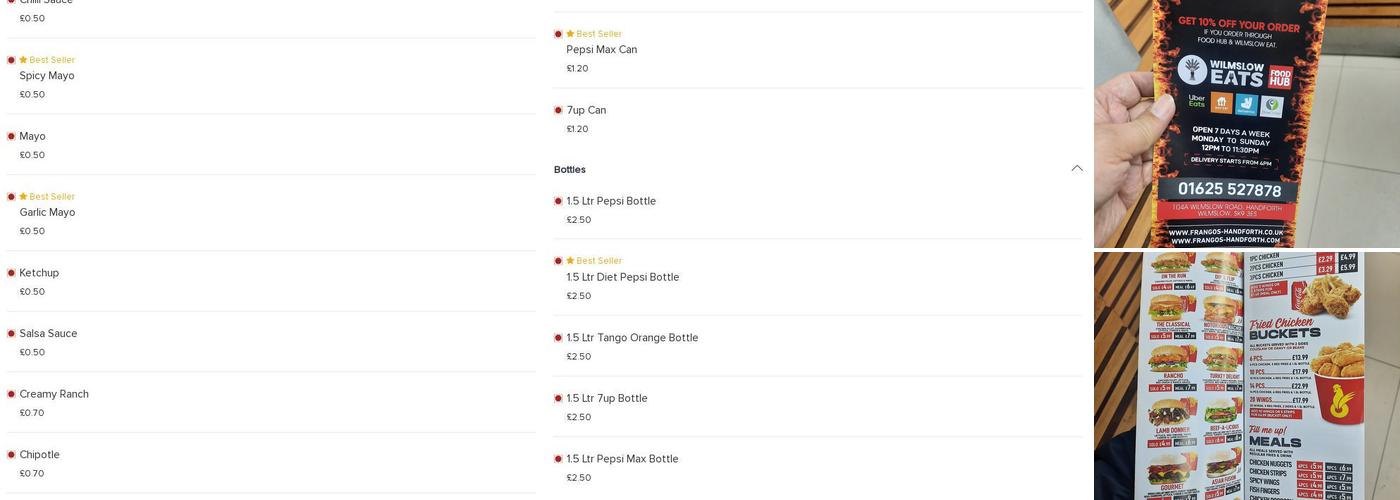Click the star icon above 1.5 Ltr Diet Pepsi Bottle
1400x500 pixels.
click(570, 261)
